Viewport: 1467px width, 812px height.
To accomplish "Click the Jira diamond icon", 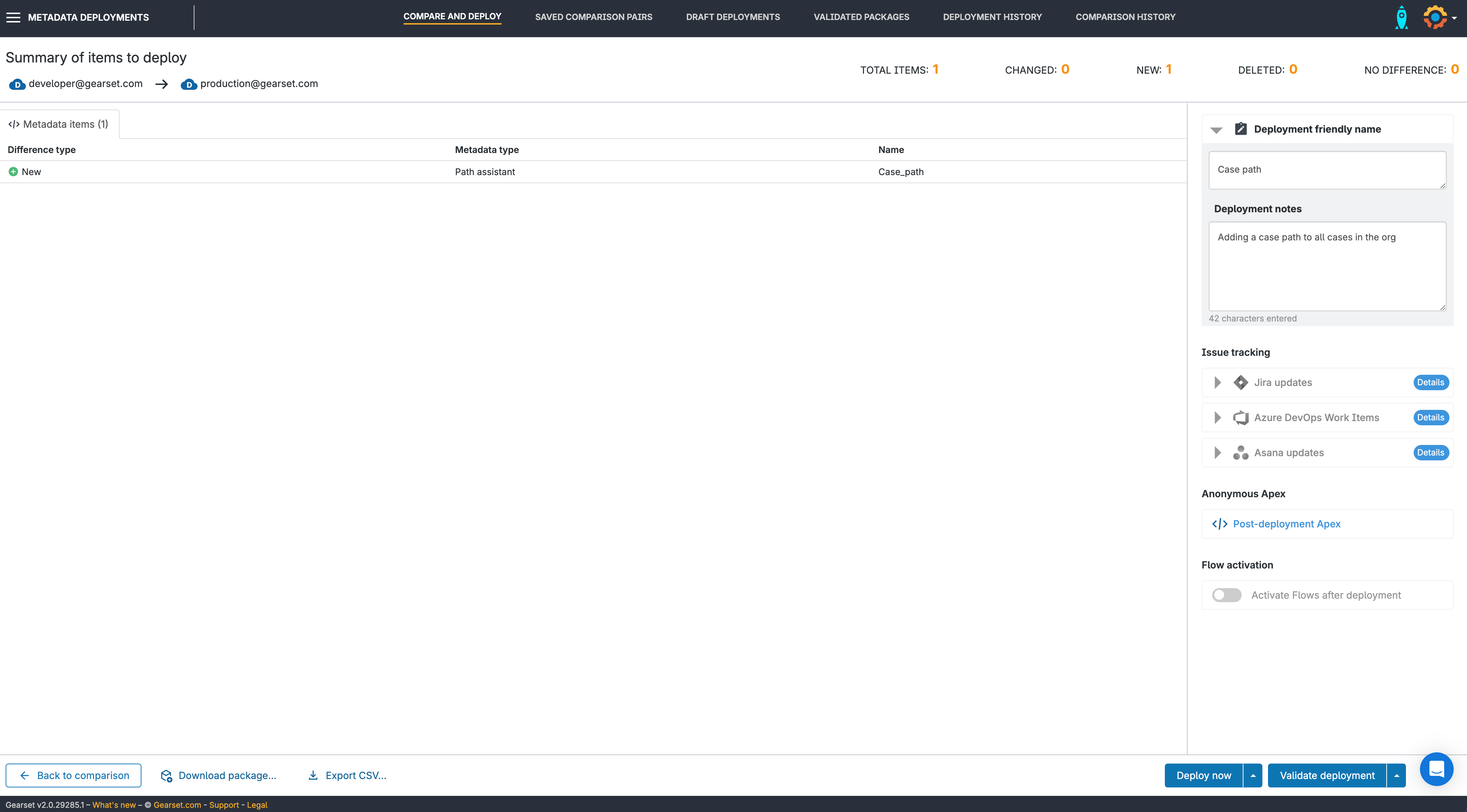I will click(1240, 382).
